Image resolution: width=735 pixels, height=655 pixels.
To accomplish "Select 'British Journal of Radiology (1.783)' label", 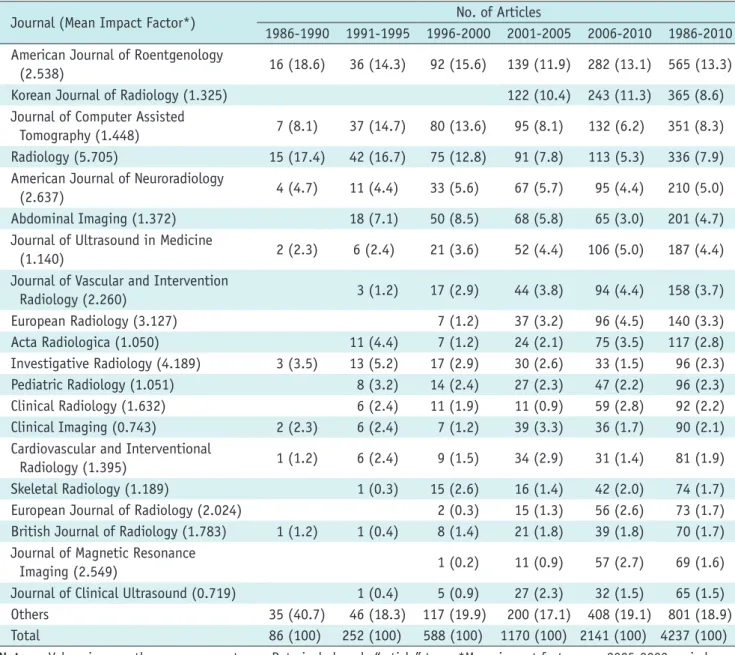I will coord(118,532).
